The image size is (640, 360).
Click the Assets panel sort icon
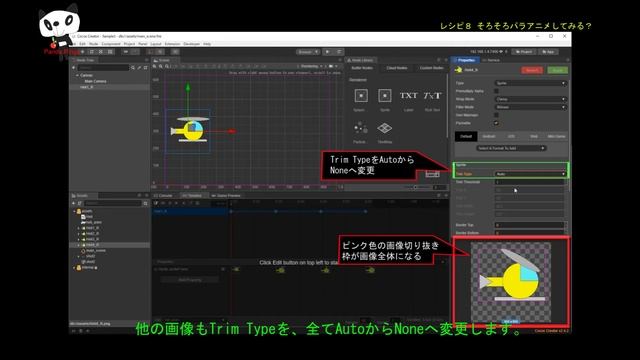(x=80, y=203)
